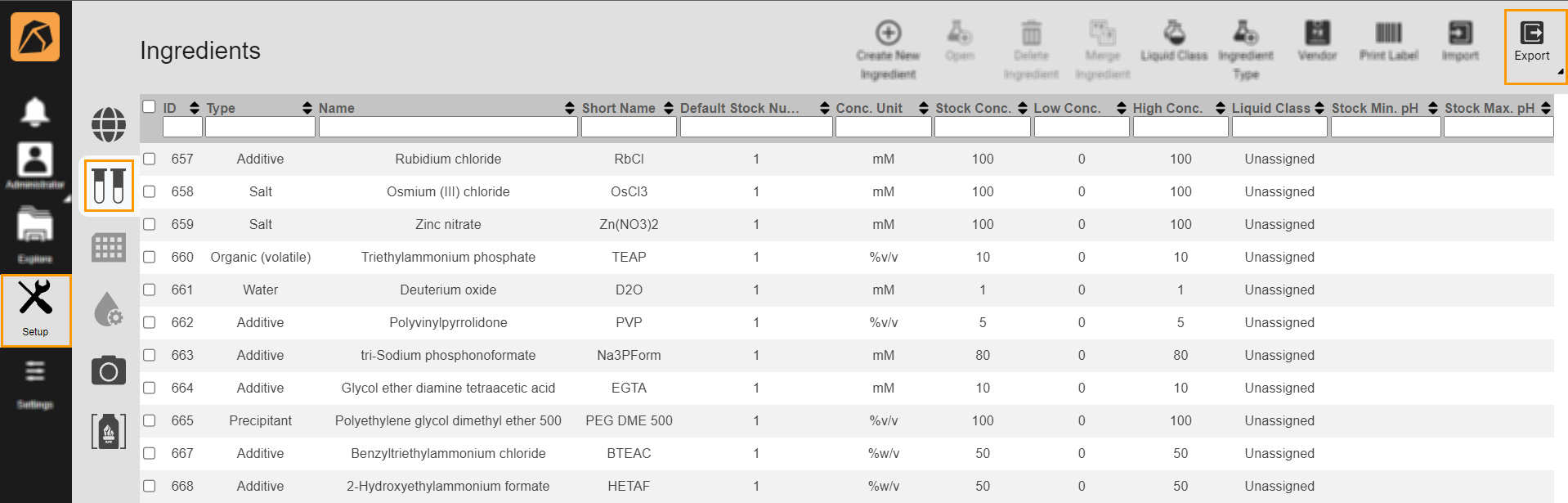Viewport: 1568px width, 503px height.
Task: Select the test tubes ingredients icon
Action: [x=109, y=186]
